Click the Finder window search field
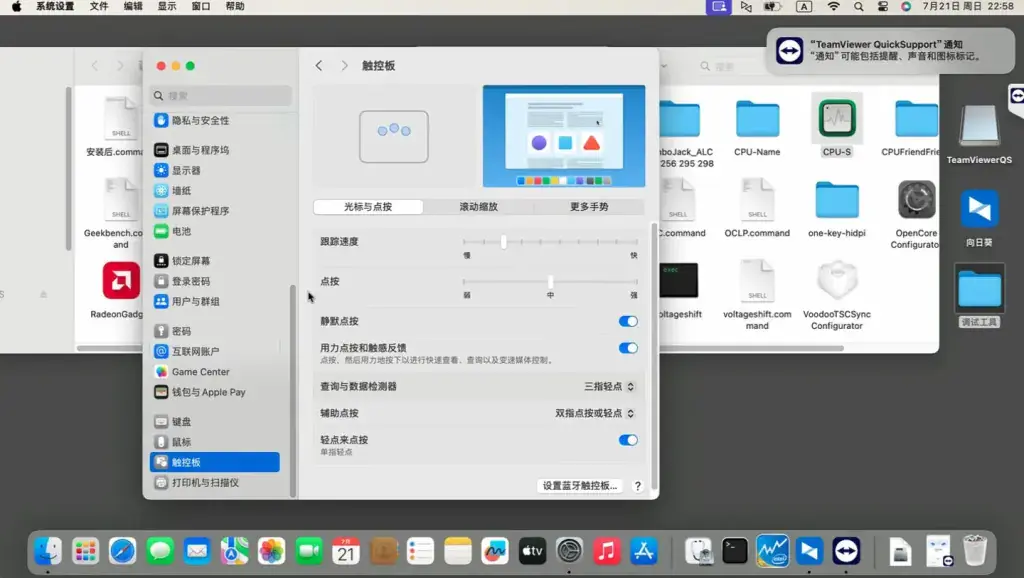 coord(731,66)
